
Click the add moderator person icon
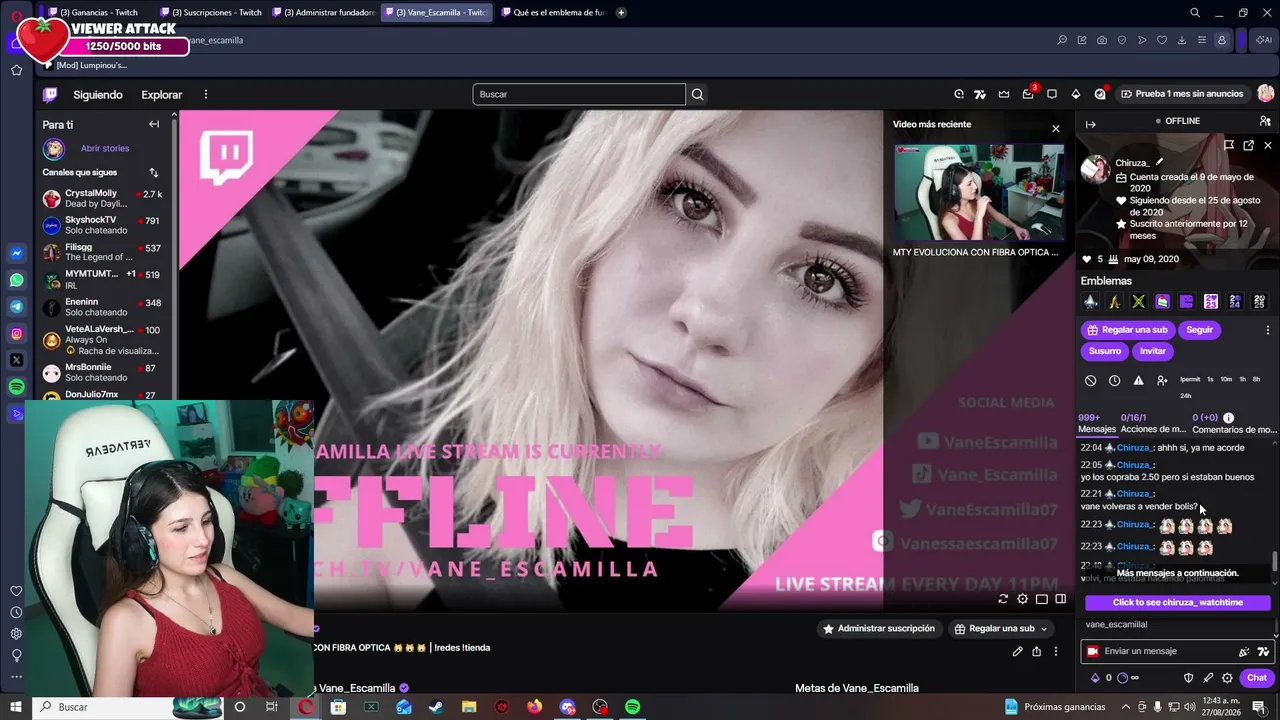(1162, 380)
